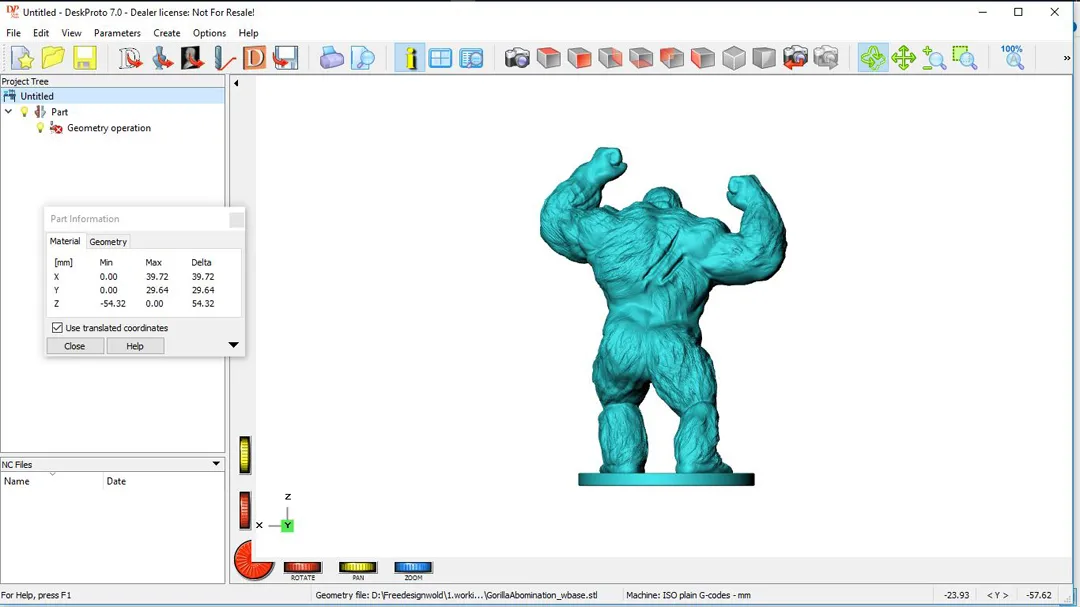Click the green Y axis box of orientation indicator
The image size is (1080, 607).
coord(287,525)
